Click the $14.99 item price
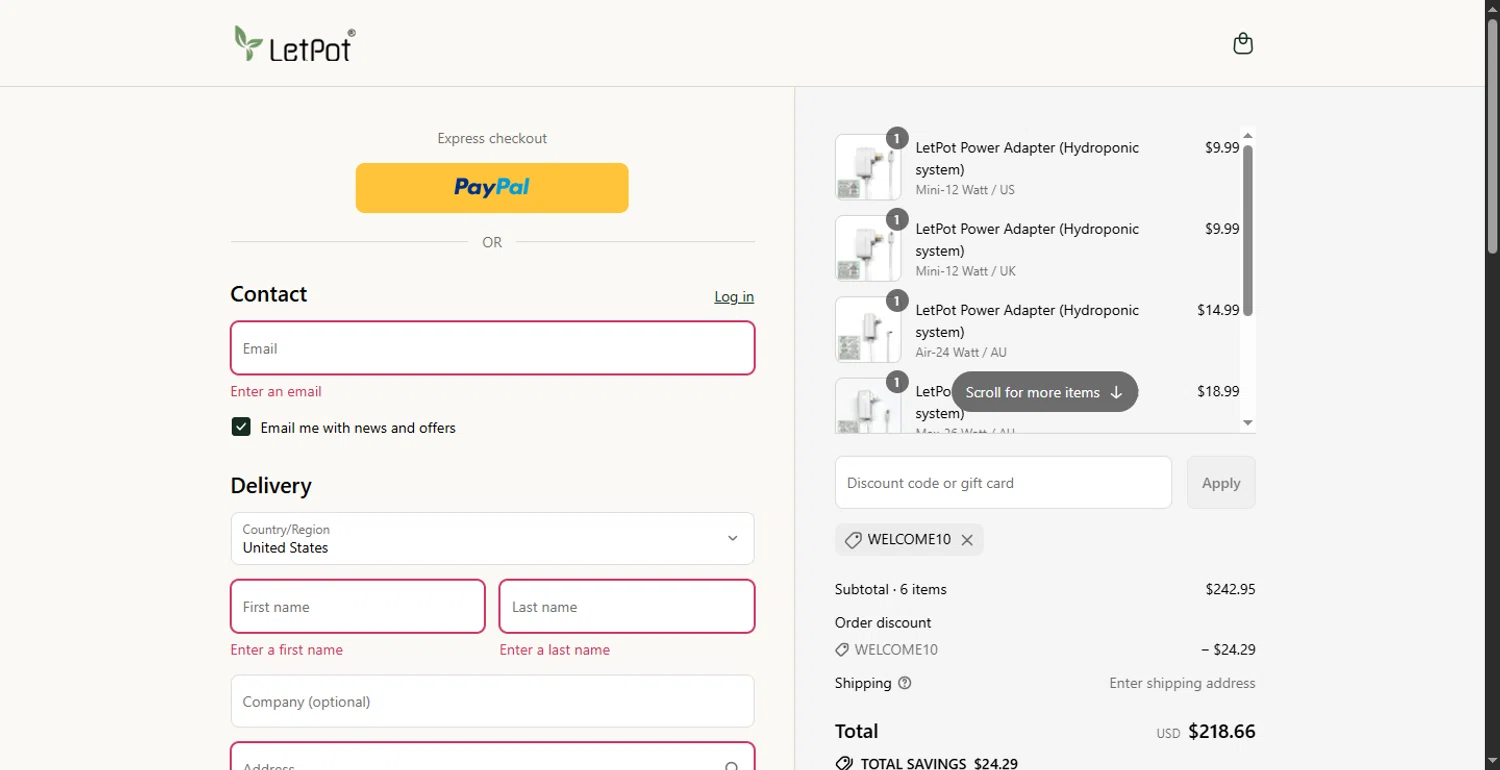 (x=1218, y=310)
